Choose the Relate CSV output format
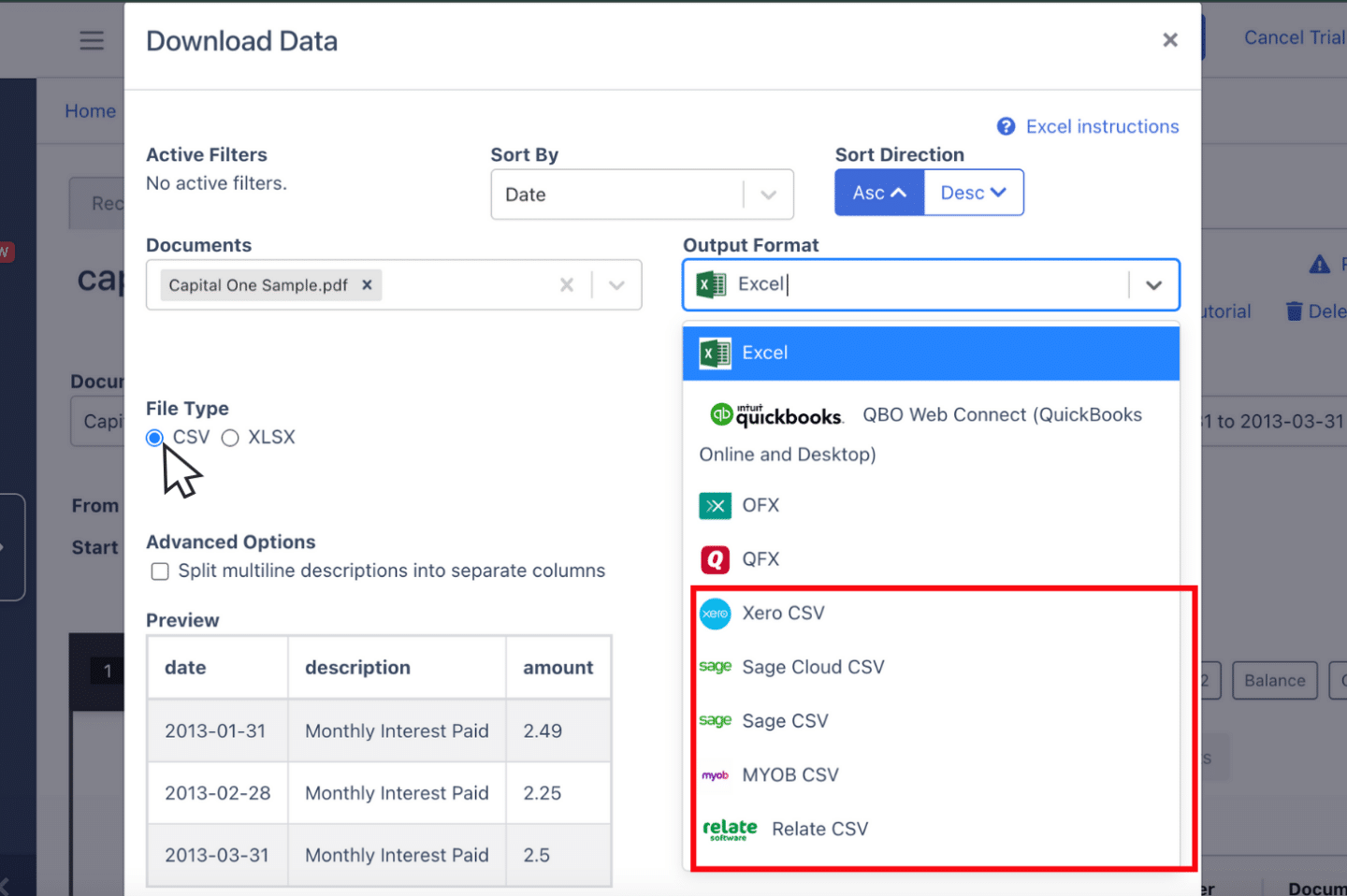Screen dimensions: 1347x896 click(931, 830)
